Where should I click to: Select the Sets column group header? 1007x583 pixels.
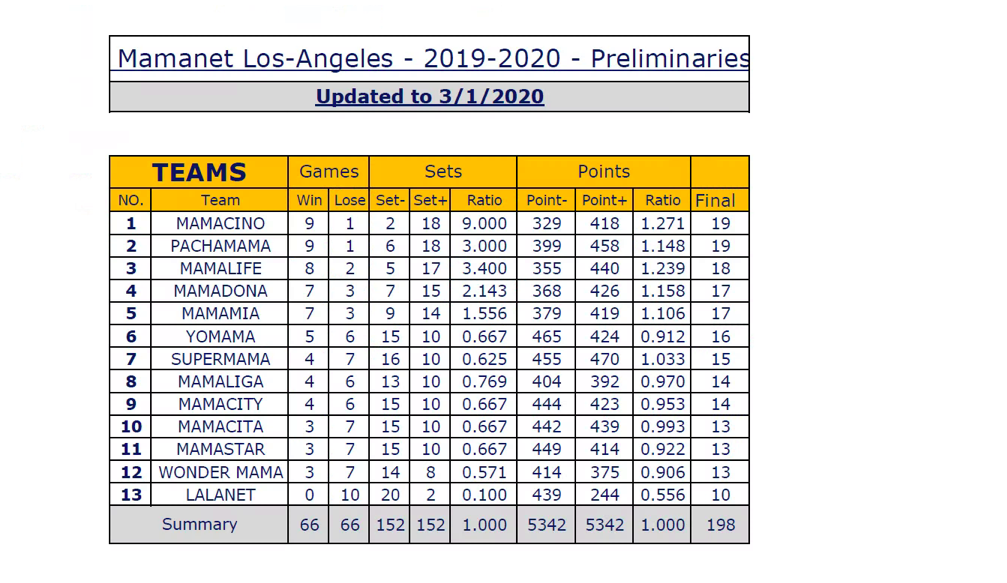coord(443,172)
